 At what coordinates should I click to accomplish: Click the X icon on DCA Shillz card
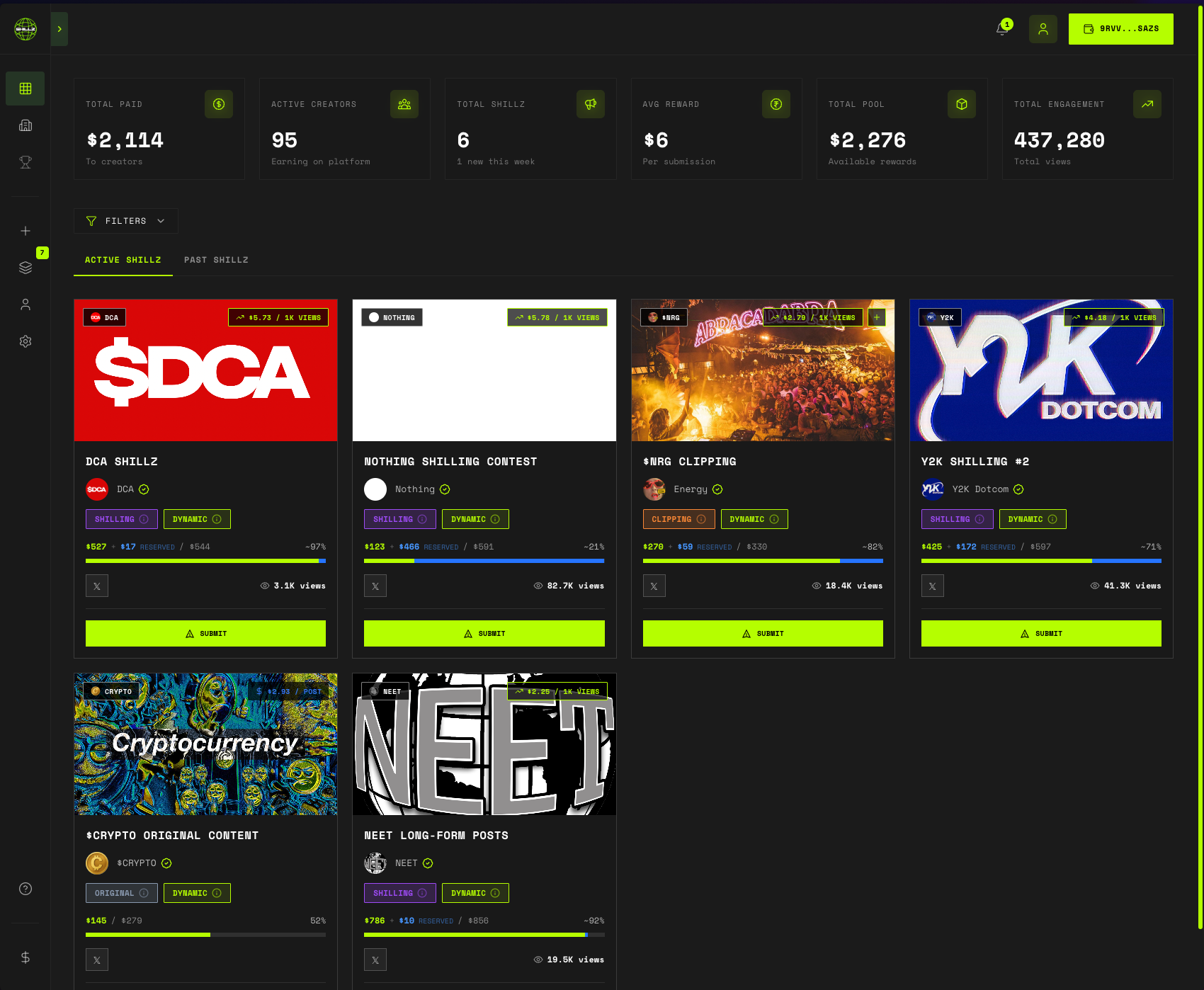pos(96,586)
